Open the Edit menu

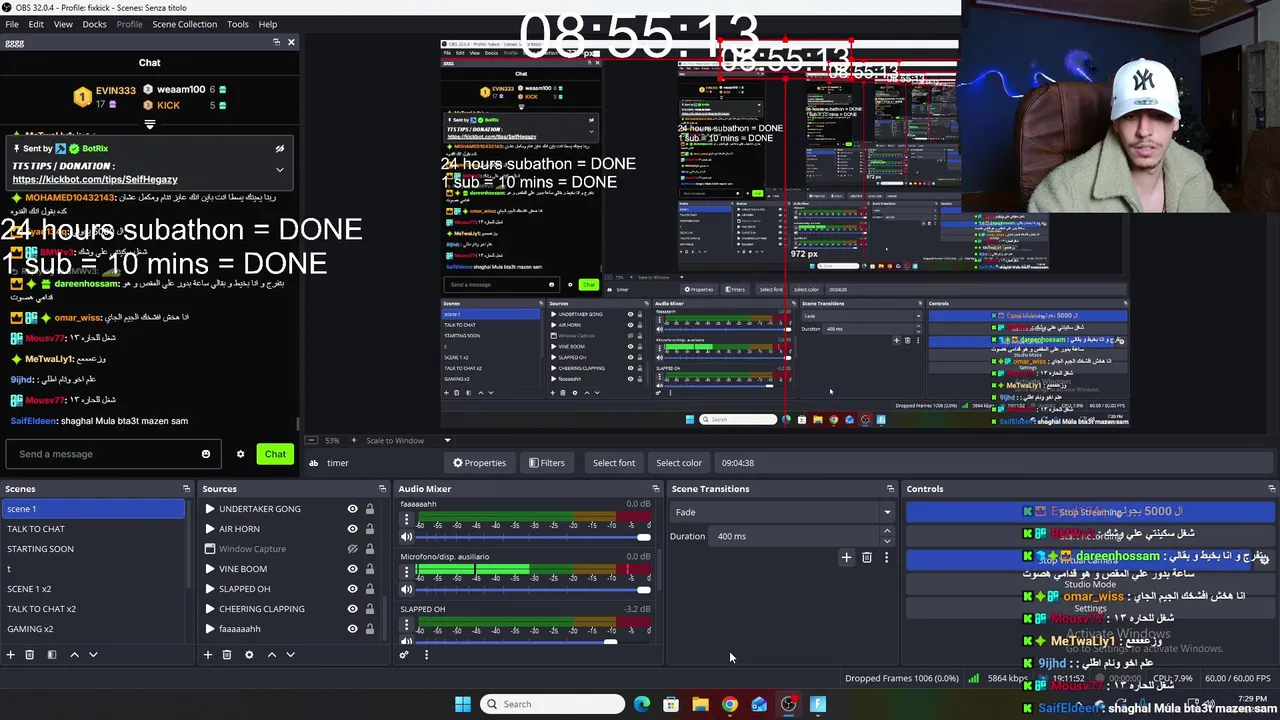point(36,24)
